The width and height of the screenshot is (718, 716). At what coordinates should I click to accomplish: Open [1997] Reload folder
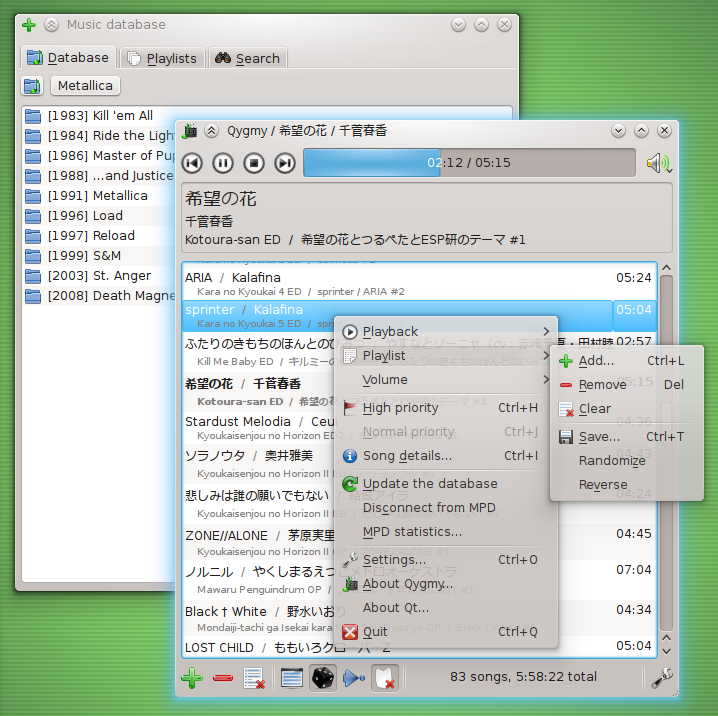coord(100,236)
